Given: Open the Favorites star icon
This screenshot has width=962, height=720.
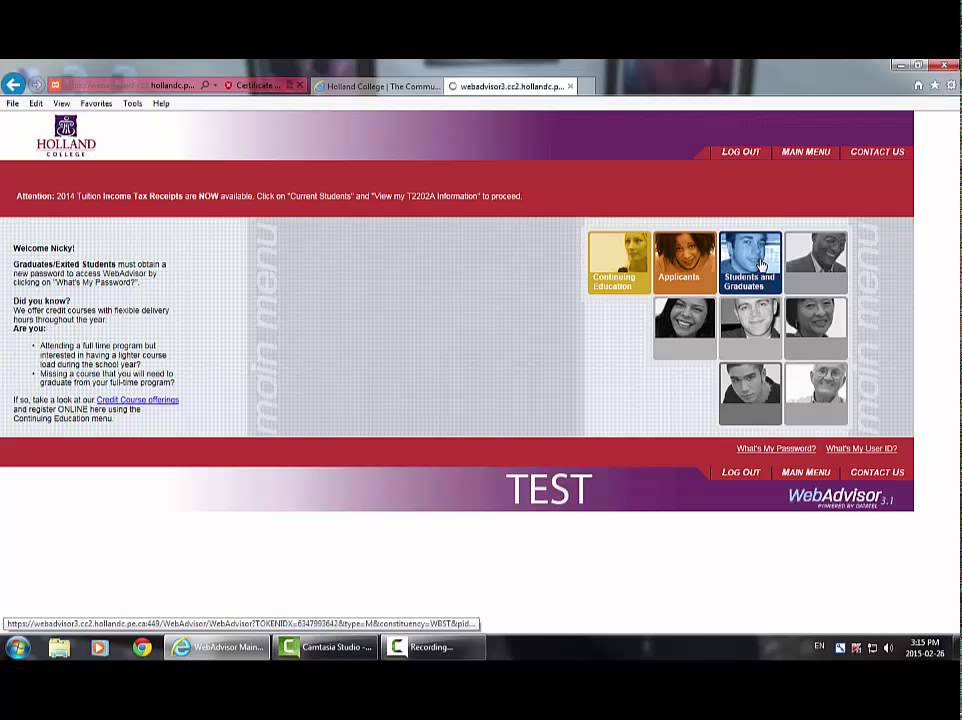Looking at the screenshot, I should tap(934, 85).
